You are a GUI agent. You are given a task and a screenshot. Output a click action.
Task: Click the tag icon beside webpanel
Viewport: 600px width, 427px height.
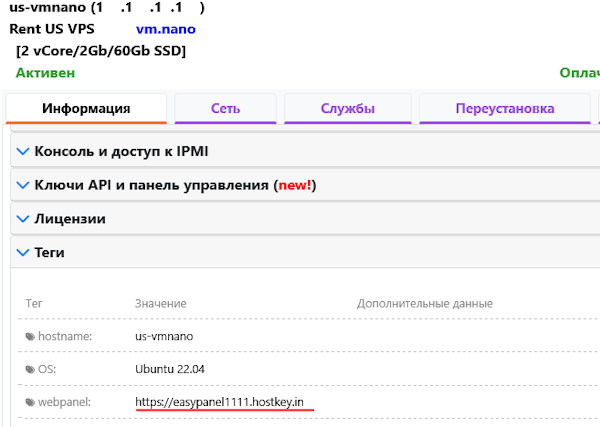point(29,403)
